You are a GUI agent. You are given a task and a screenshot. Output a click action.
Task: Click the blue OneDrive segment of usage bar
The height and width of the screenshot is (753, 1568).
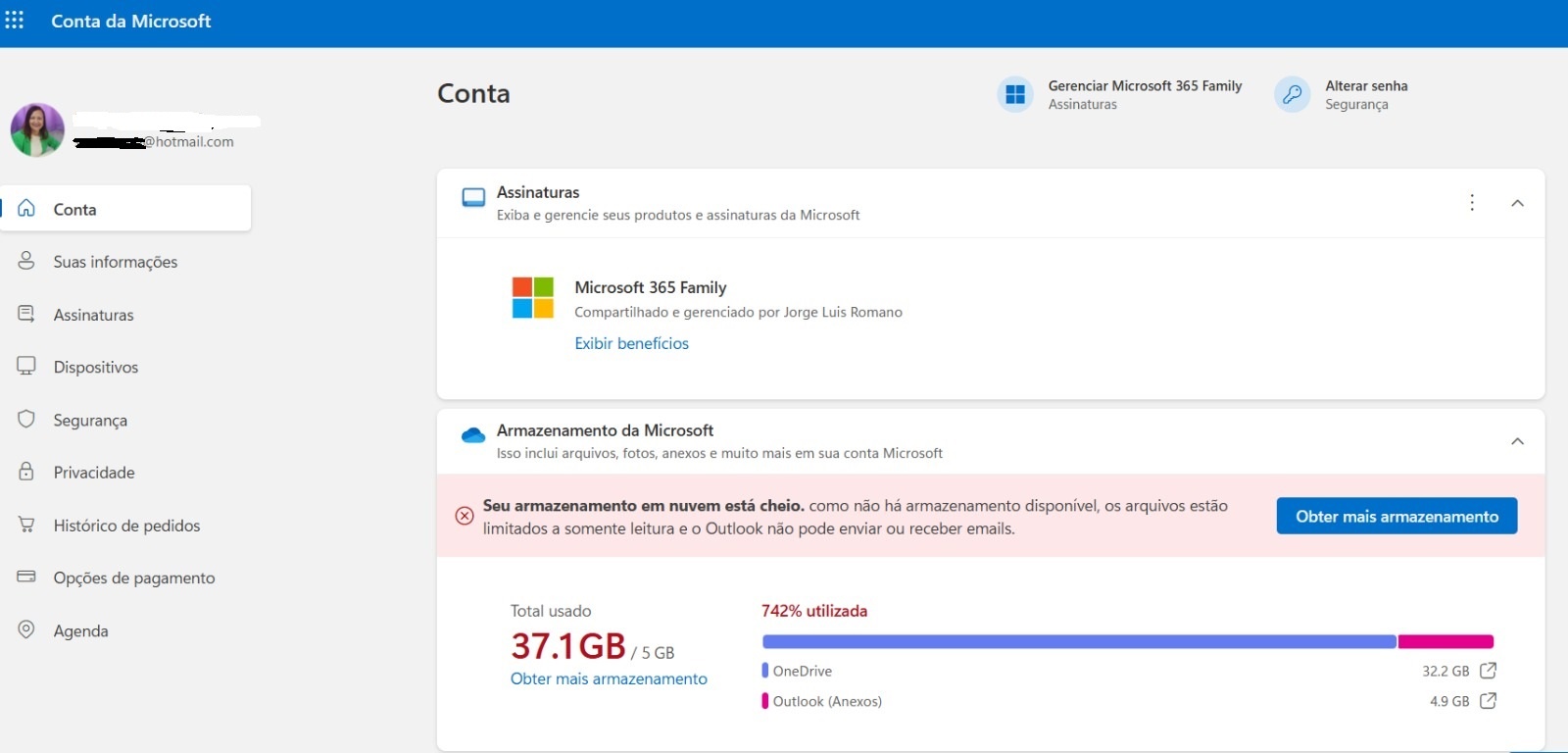click(x=1079, y=641)
